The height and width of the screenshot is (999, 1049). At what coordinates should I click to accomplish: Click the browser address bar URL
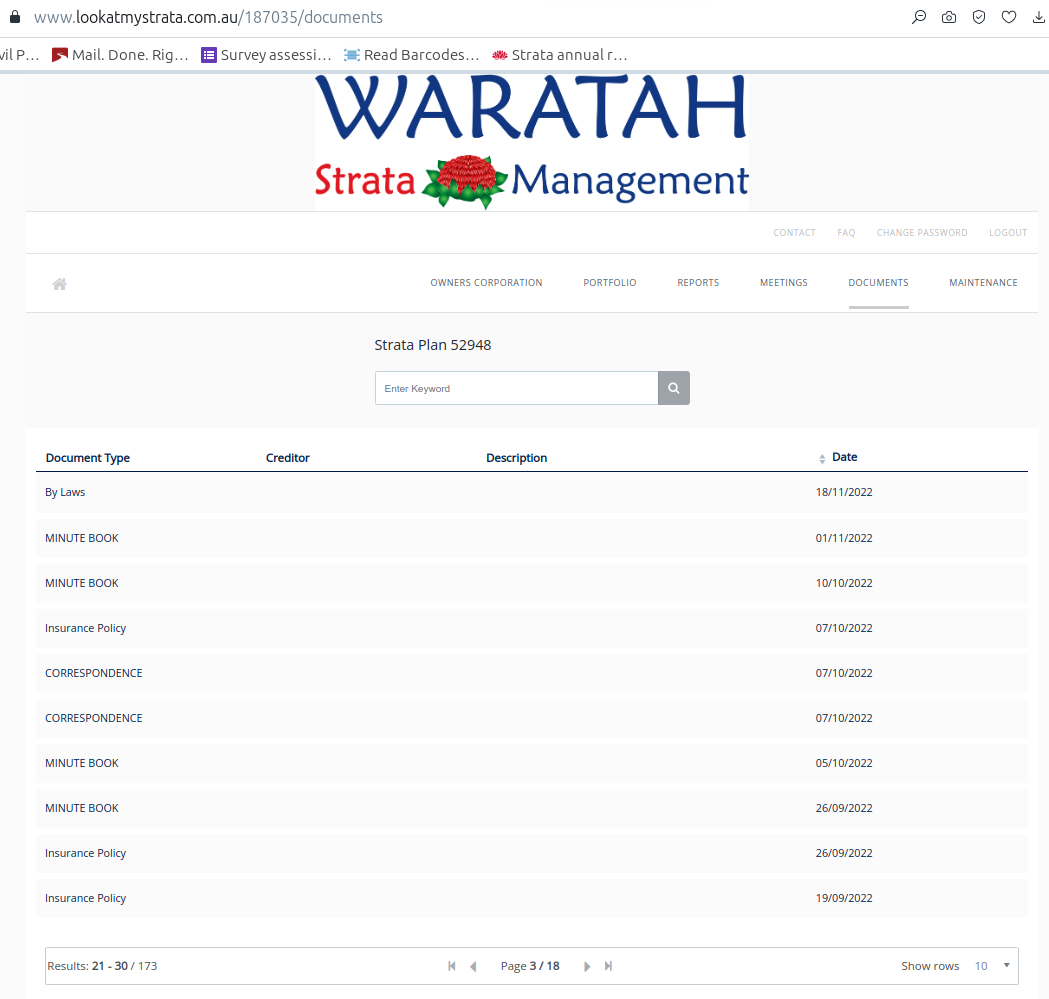coord(208,17)
